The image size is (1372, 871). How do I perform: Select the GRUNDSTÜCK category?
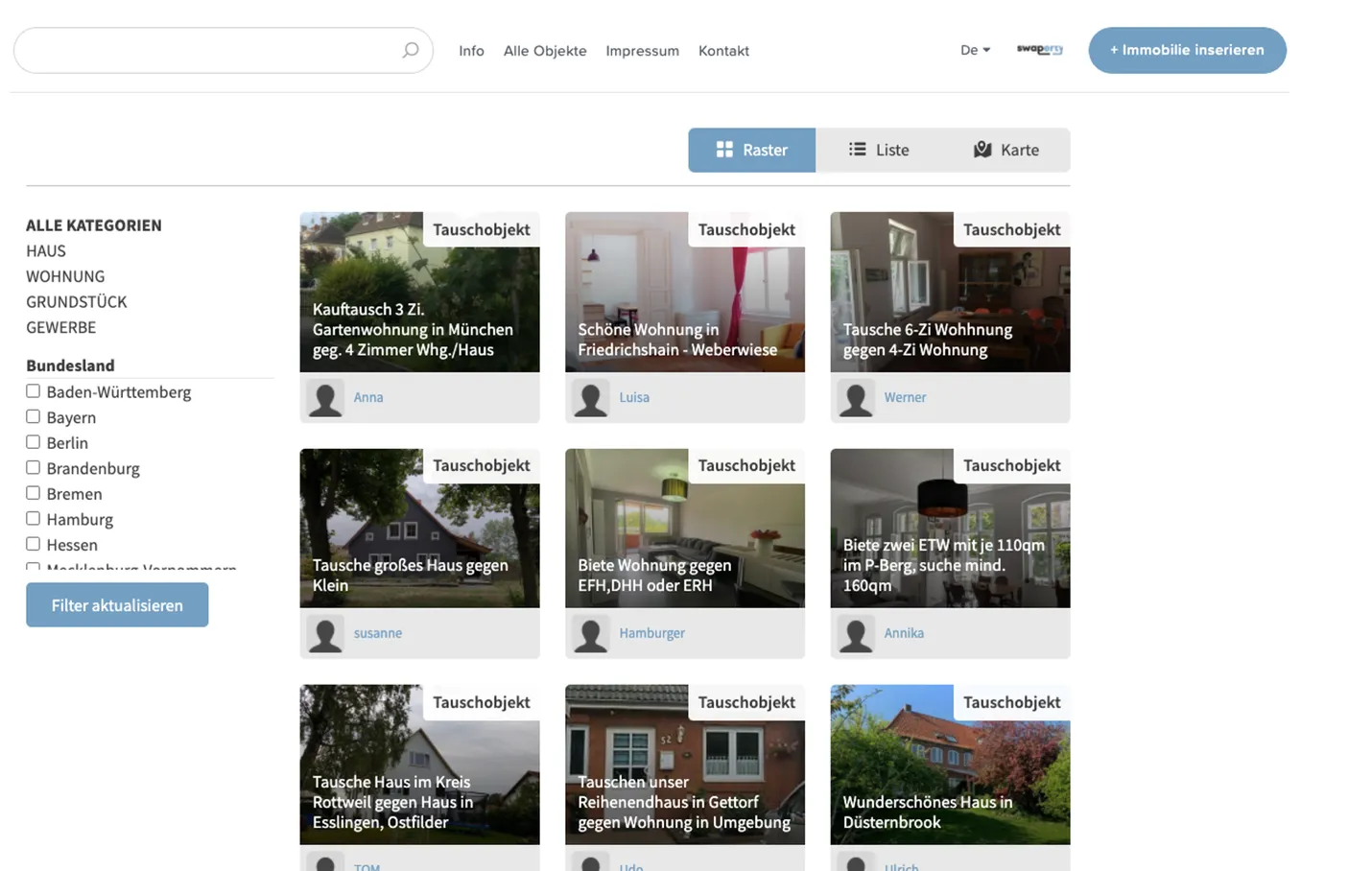(x=77, y=302)
